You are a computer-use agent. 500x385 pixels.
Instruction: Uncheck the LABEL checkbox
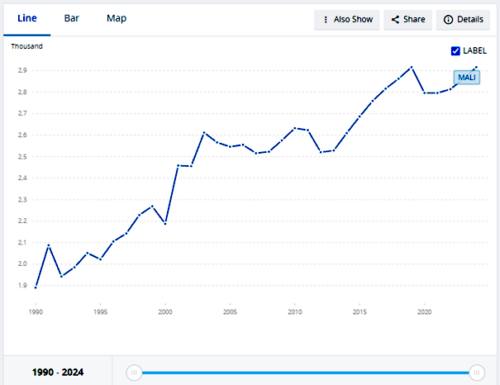455,51
